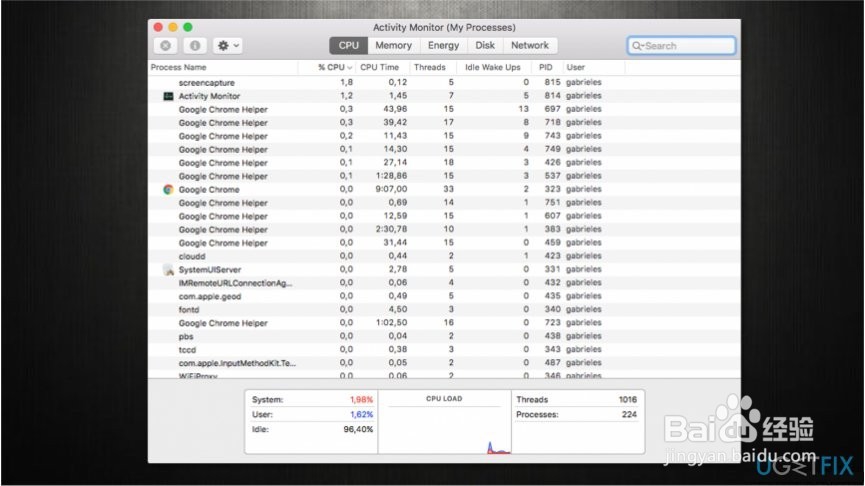Switch to the Memory tab

(x=393, y=46)
